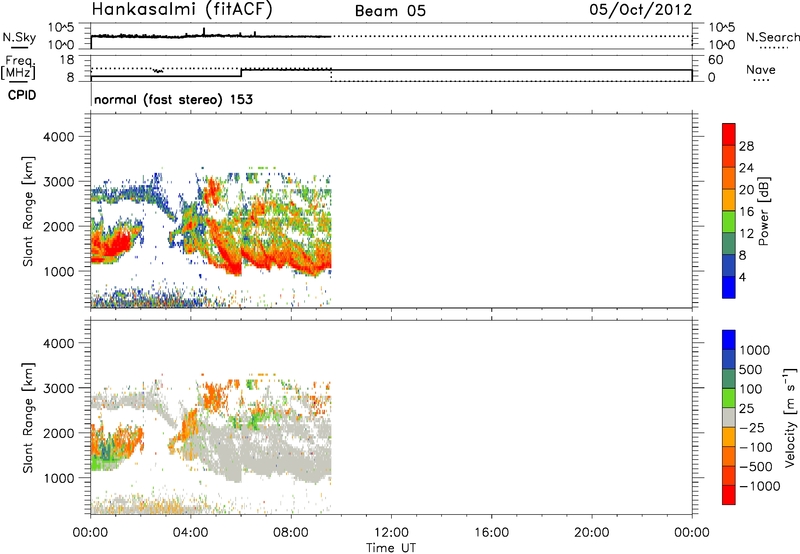Screen dimensions: 800x554
Task: Click the "16" label on the power color bar
Action: coord(746,212)
